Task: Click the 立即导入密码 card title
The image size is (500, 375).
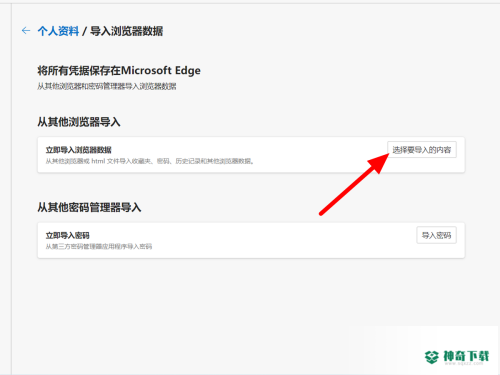Action: (x=68, y=235)
